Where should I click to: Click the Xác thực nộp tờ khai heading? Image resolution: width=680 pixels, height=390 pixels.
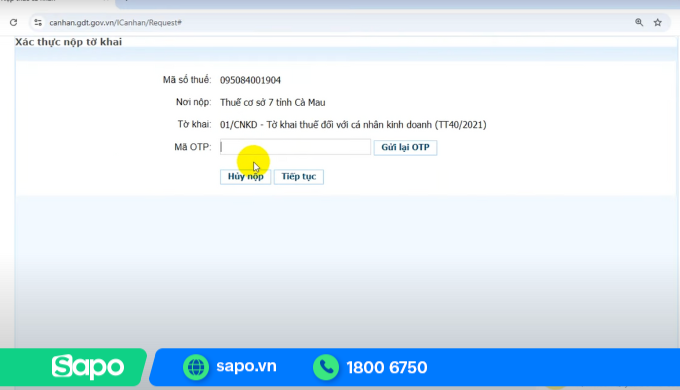coord(69,42)
